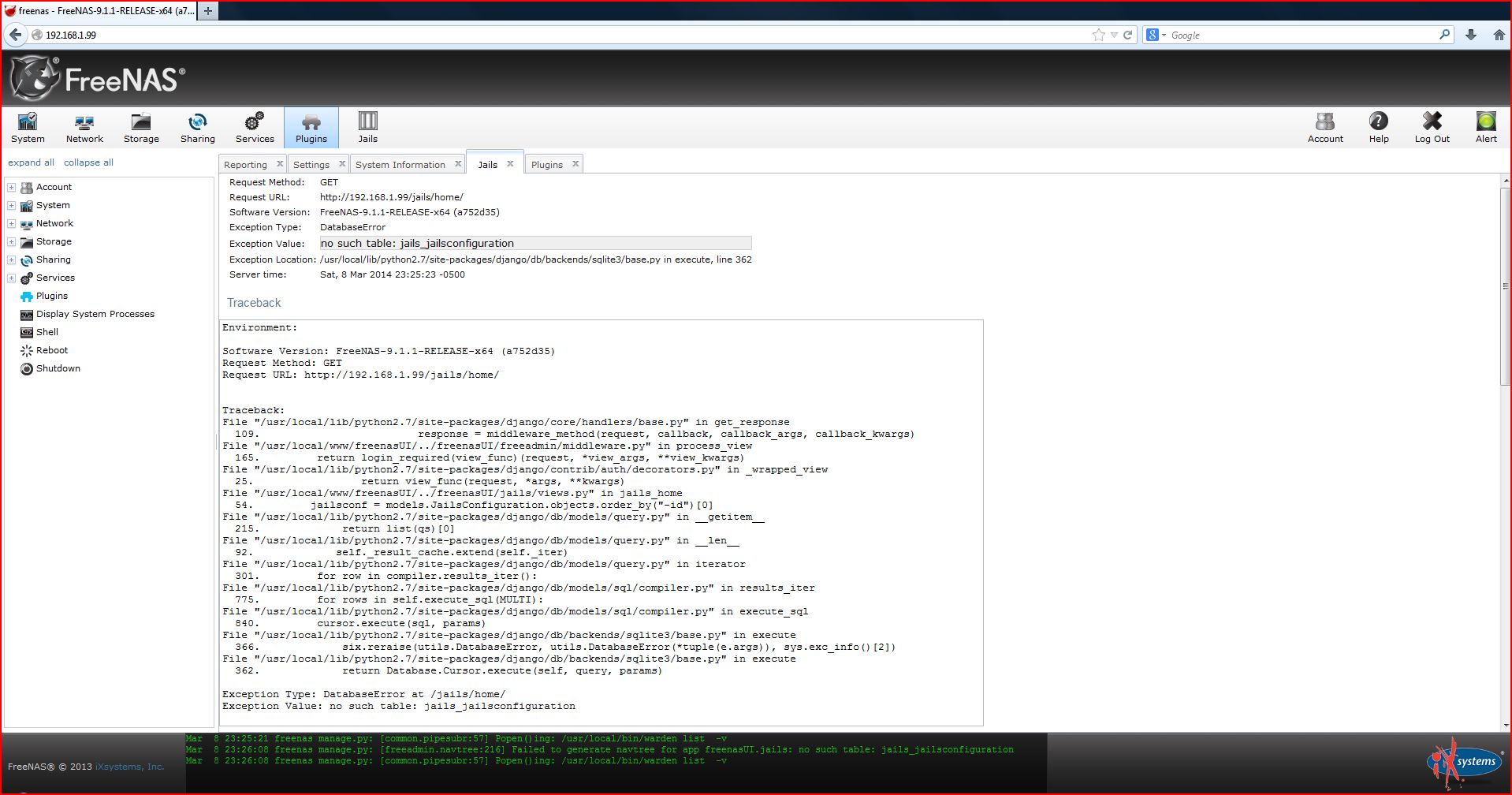Open a new browser tab
1512x795 pixels.
click(207, 10)
